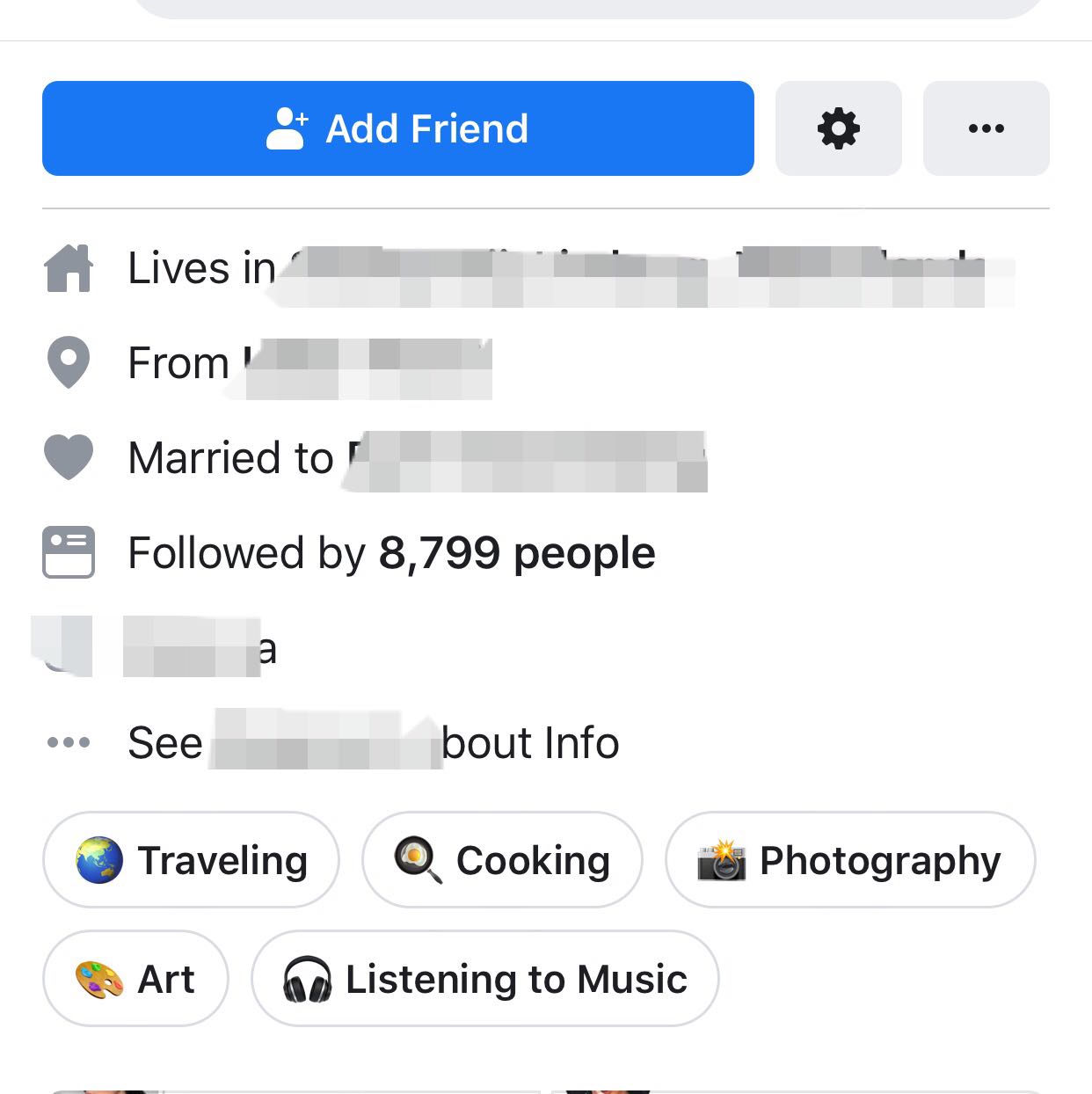Tap the location pin icon beside From

click(69, 362)
